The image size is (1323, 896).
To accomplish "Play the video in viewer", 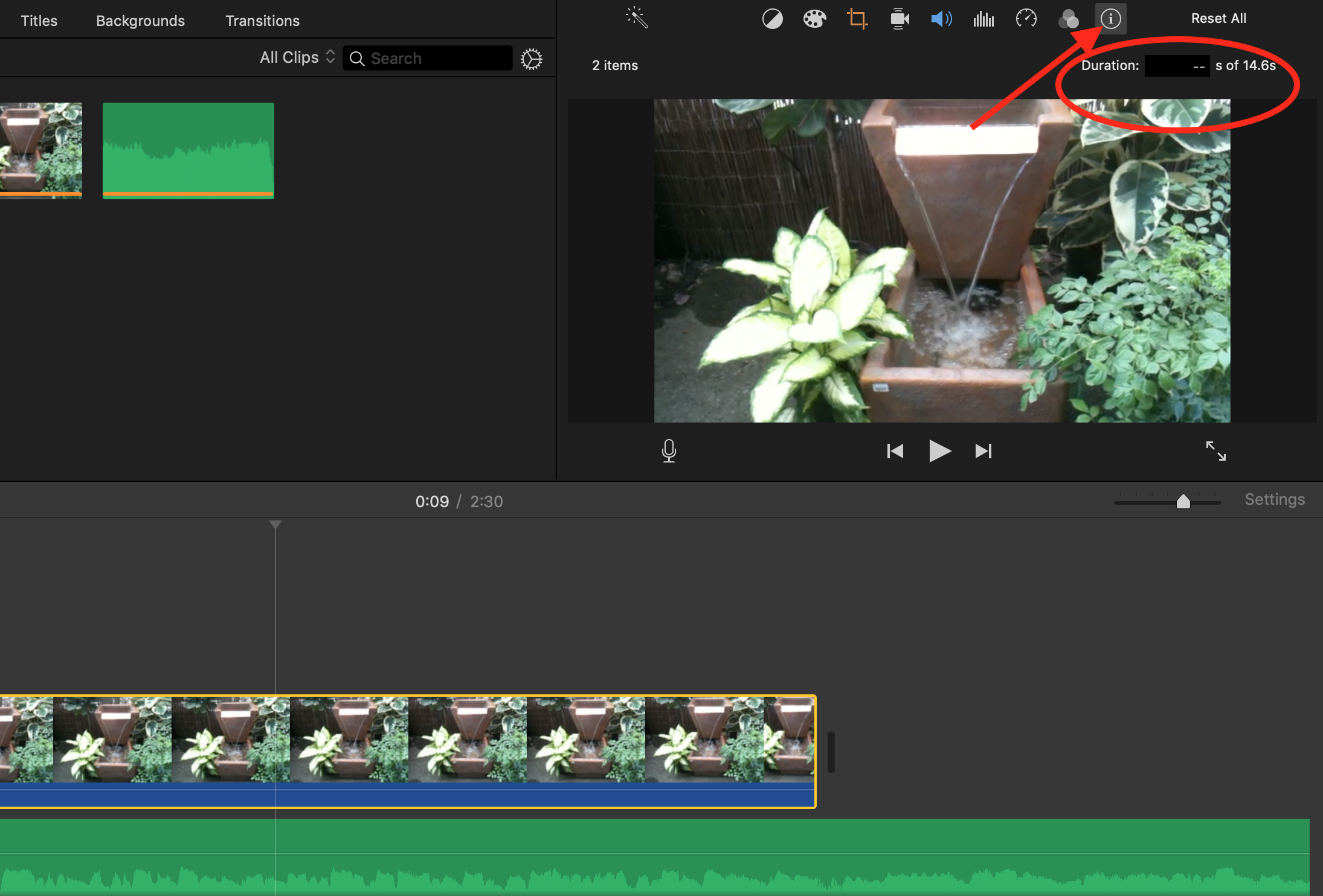I will pos(939,450).
